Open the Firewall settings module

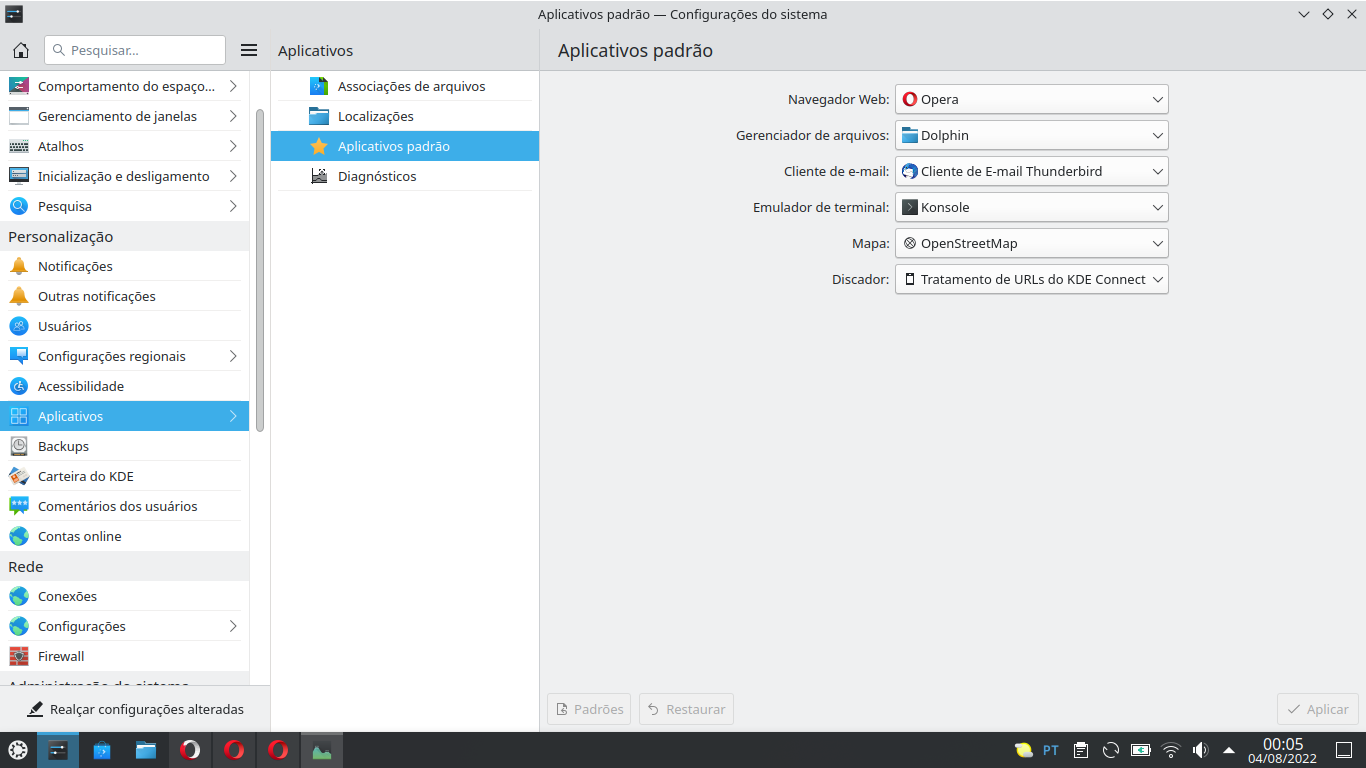click(124, 656)
